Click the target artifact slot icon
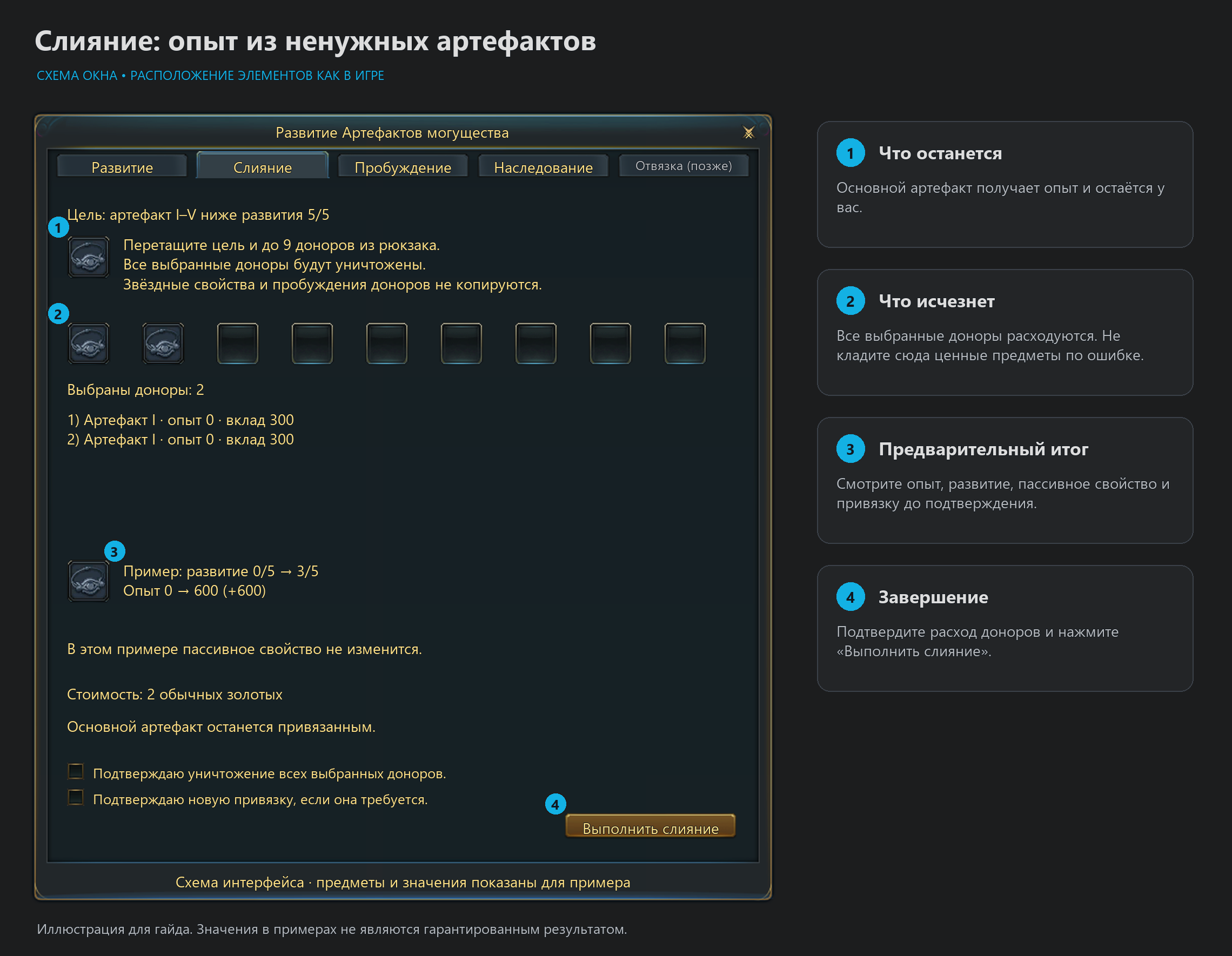The height and width of the screenshot is (956, 1232). click(x=89, y=257)
